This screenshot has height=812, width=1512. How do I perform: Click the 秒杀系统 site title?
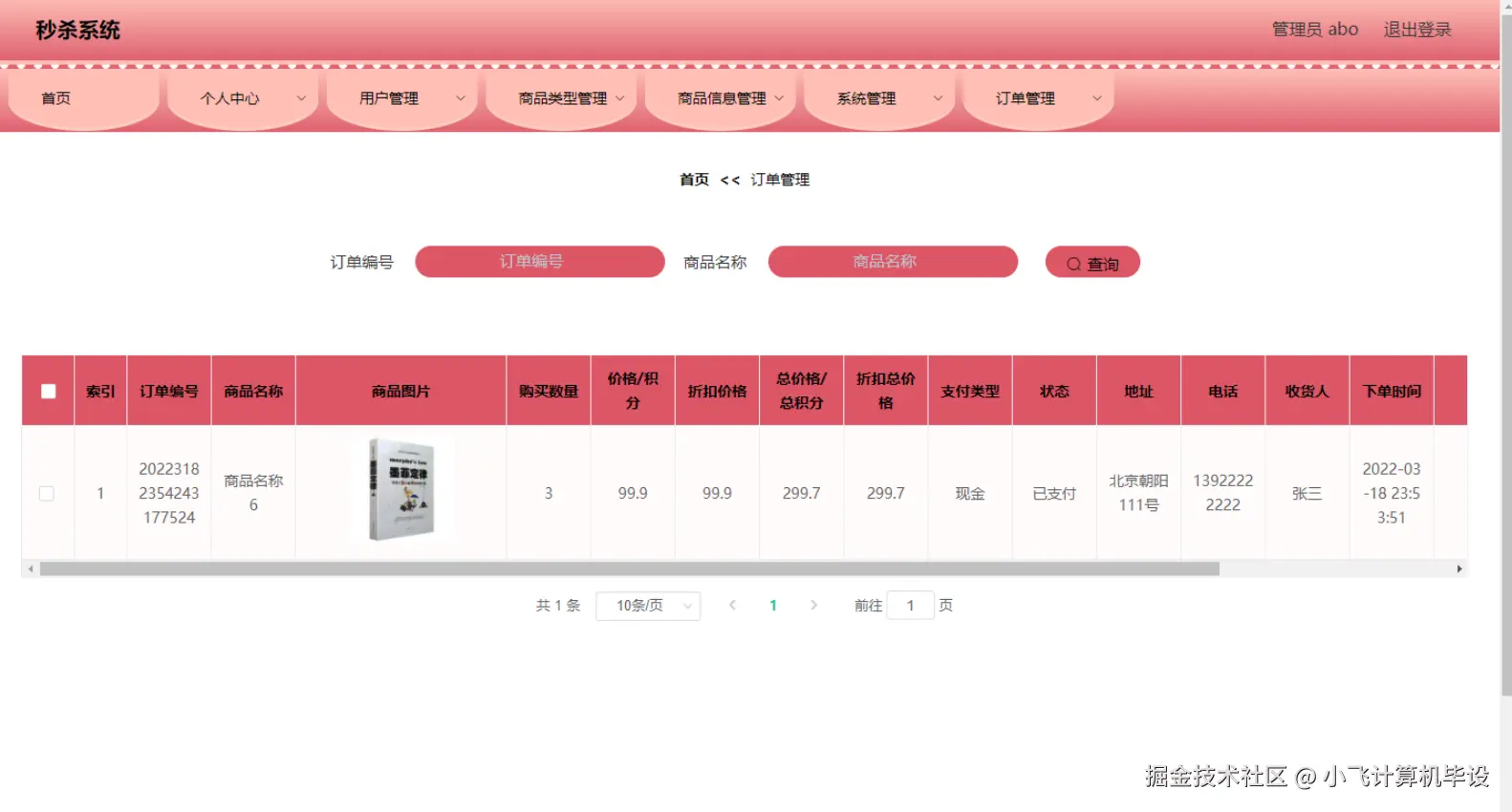coord(78,31)
